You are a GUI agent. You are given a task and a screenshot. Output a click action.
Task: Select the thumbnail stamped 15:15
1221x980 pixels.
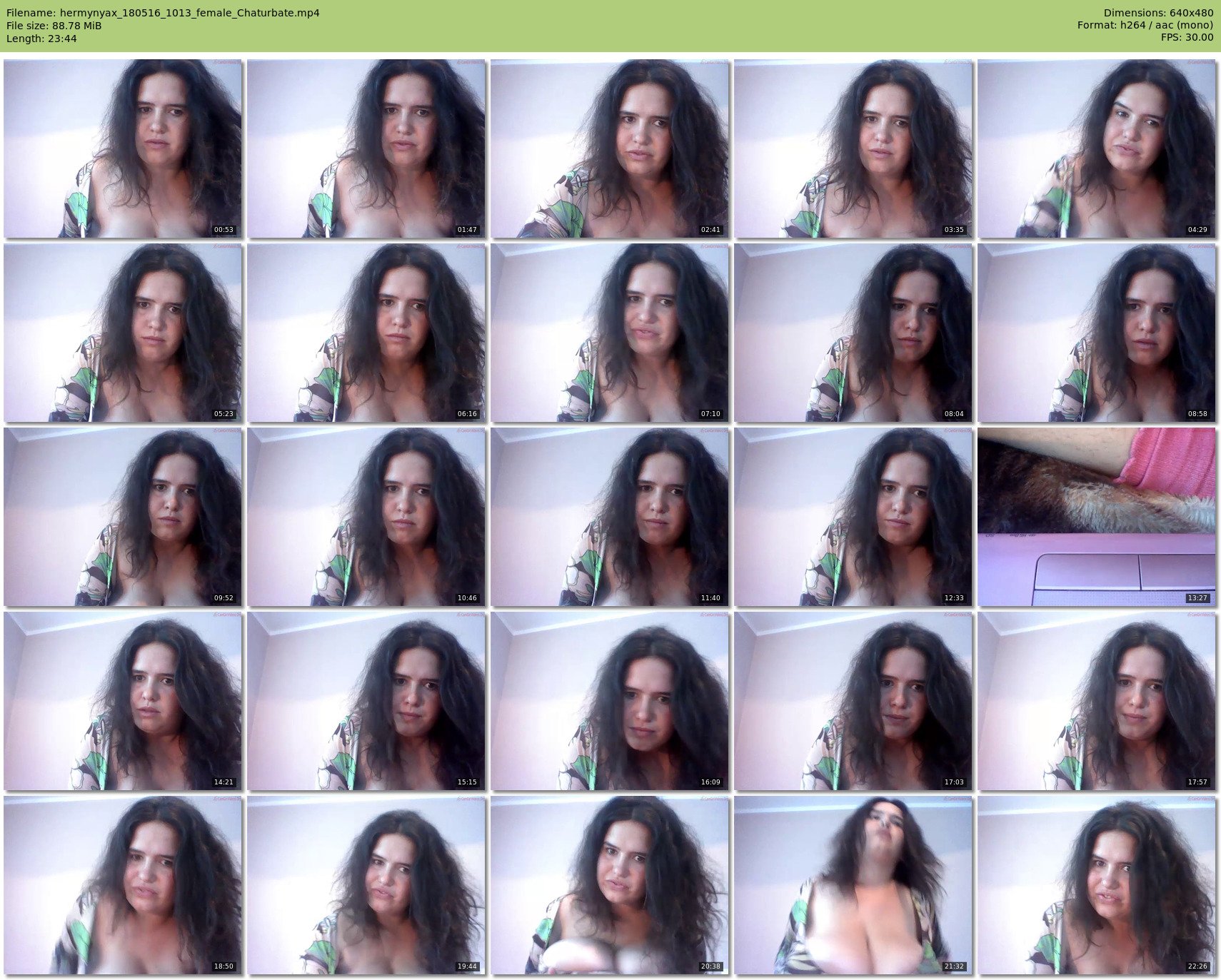[x=366, y=701]
